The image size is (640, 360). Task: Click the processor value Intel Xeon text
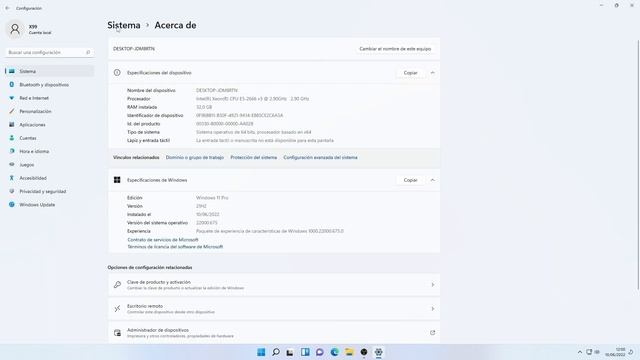click(252, 99)
